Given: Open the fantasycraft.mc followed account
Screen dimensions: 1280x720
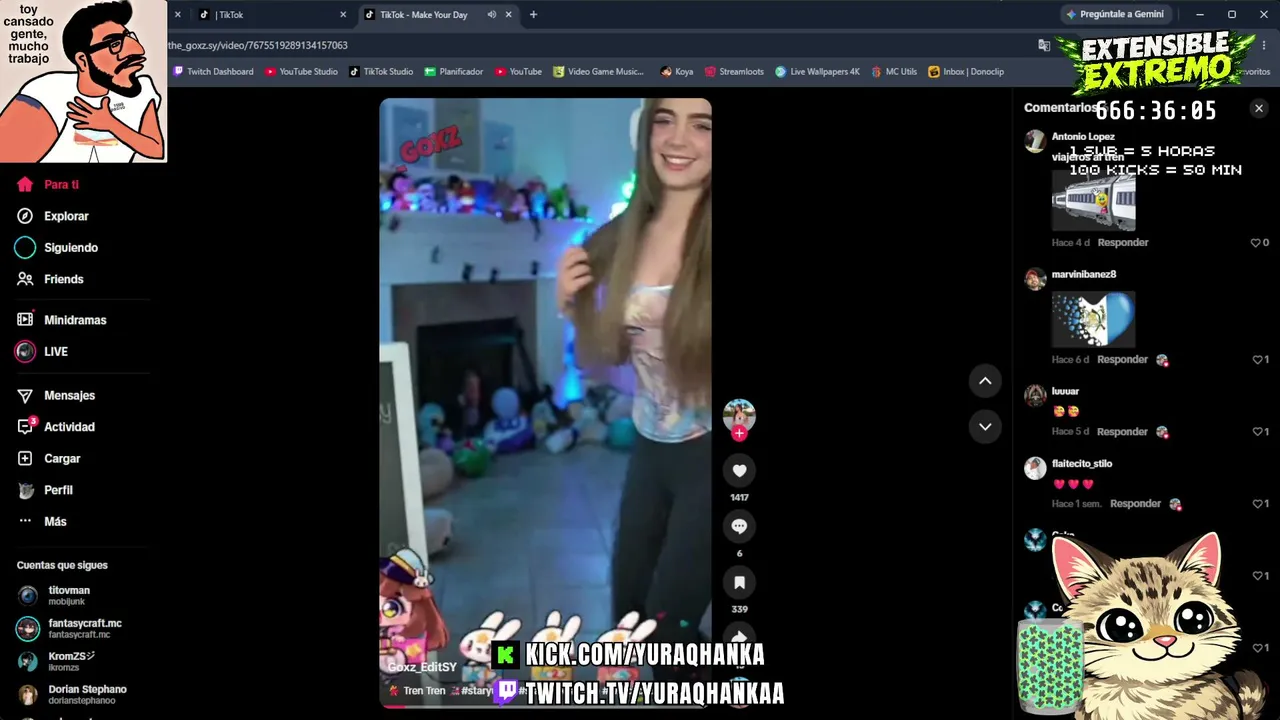Looking at the screenshot, I should point(70,628).
